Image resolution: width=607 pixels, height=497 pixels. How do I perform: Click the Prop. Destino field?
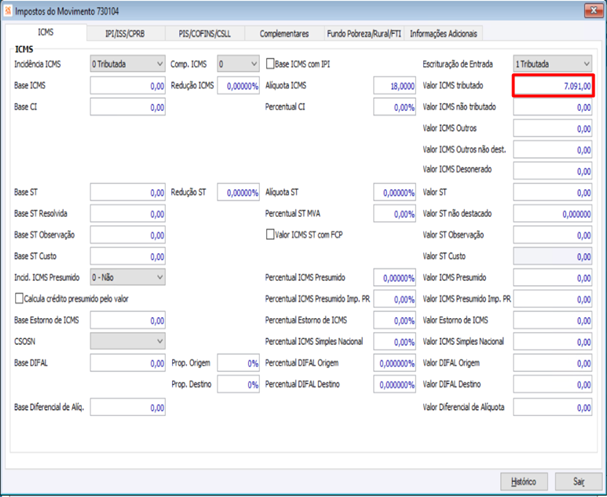(x=238, y=384)
